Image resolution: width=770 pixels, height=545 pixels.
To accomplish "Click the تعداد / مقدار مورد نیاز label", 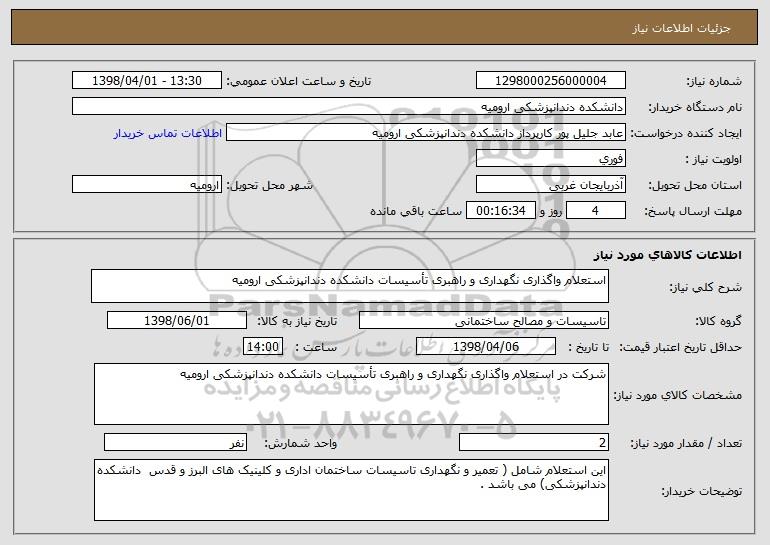I will (x=686, y=443).
